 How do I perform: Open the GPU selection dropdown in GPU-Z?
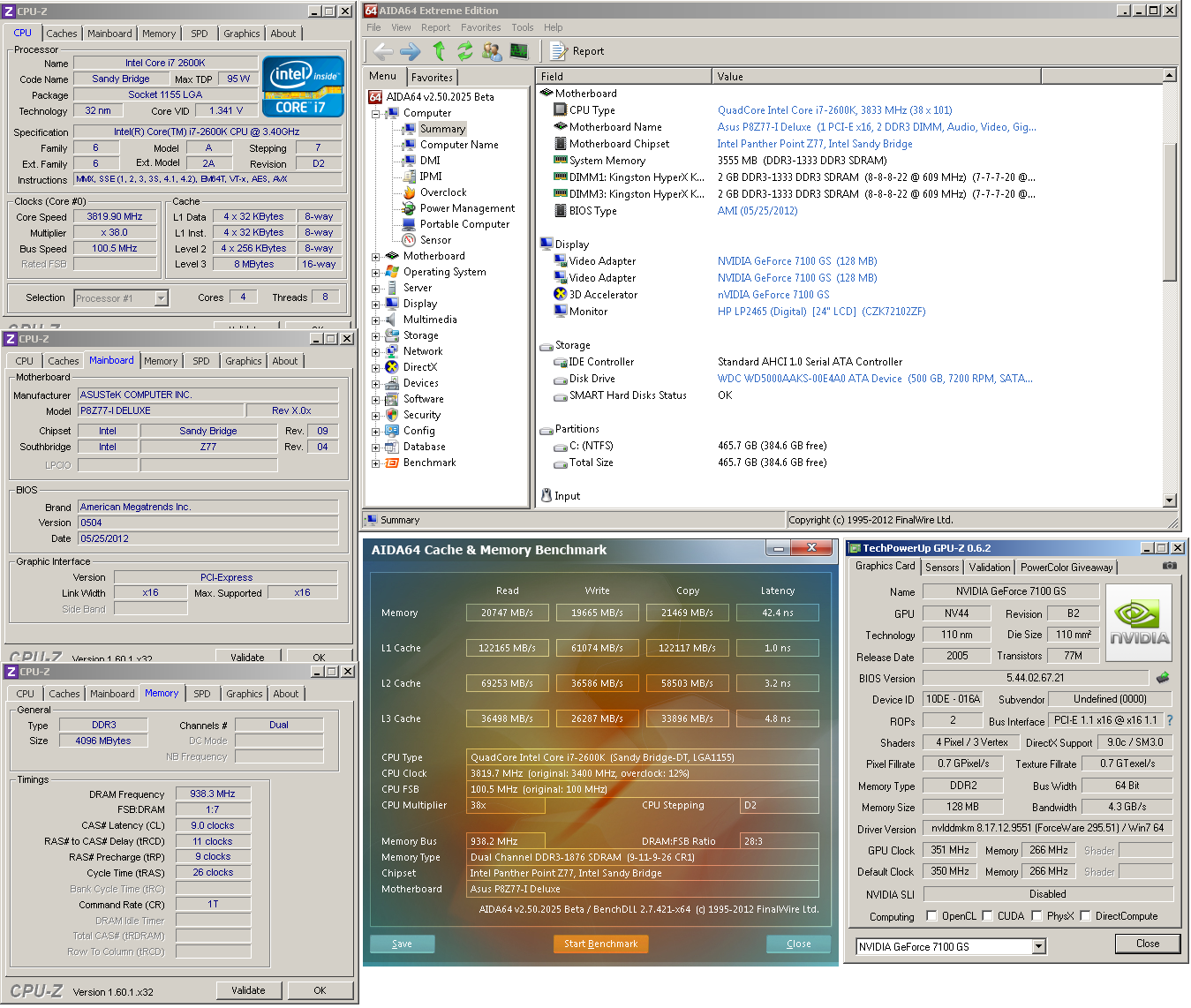click(1039, 947)
